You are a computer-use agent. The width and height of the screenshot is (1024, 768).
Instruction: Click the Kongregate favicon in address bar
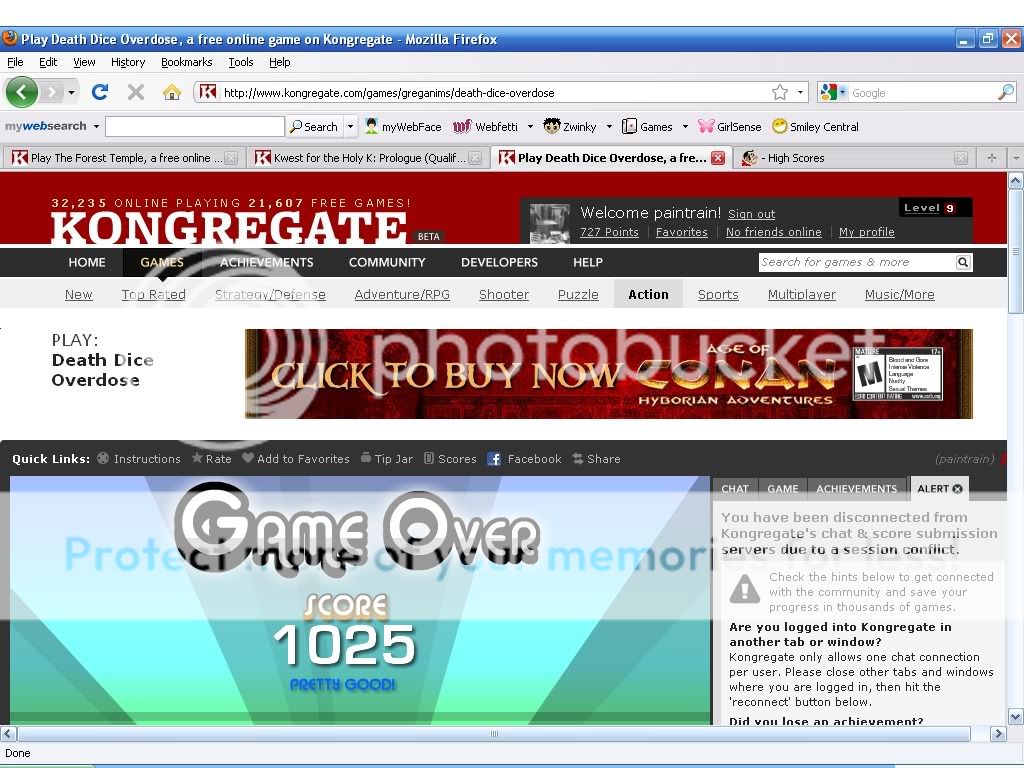coord(208,92)
